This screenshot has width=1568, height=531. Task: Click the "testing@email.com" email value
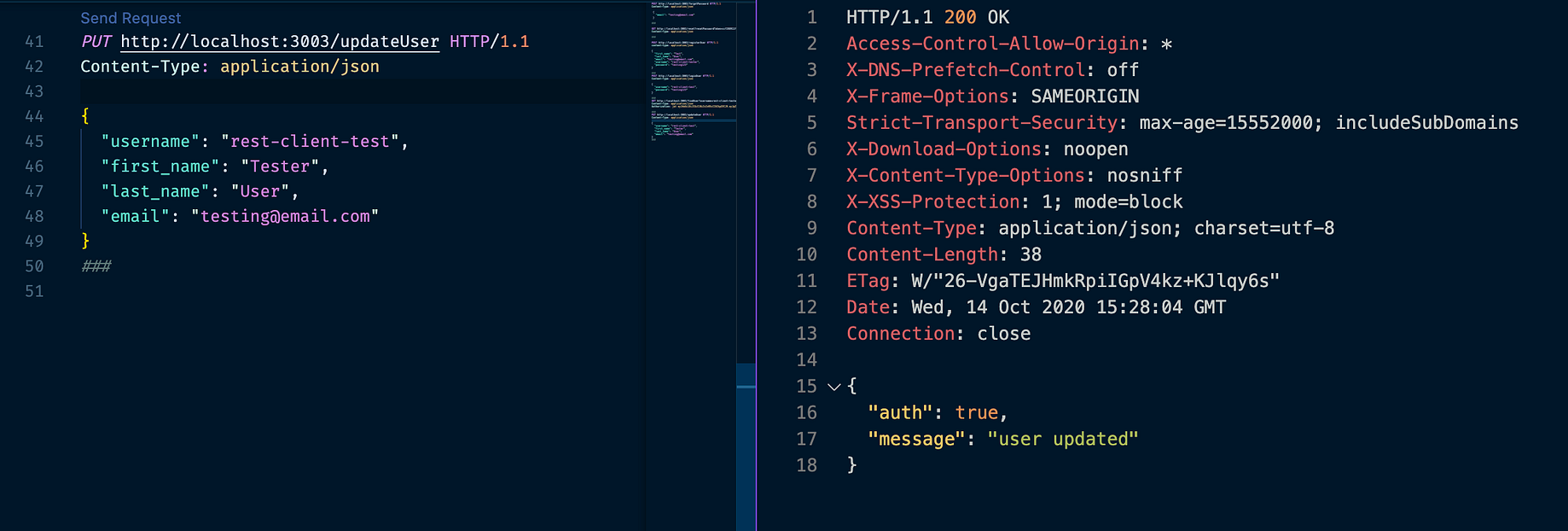pos(285,217)
